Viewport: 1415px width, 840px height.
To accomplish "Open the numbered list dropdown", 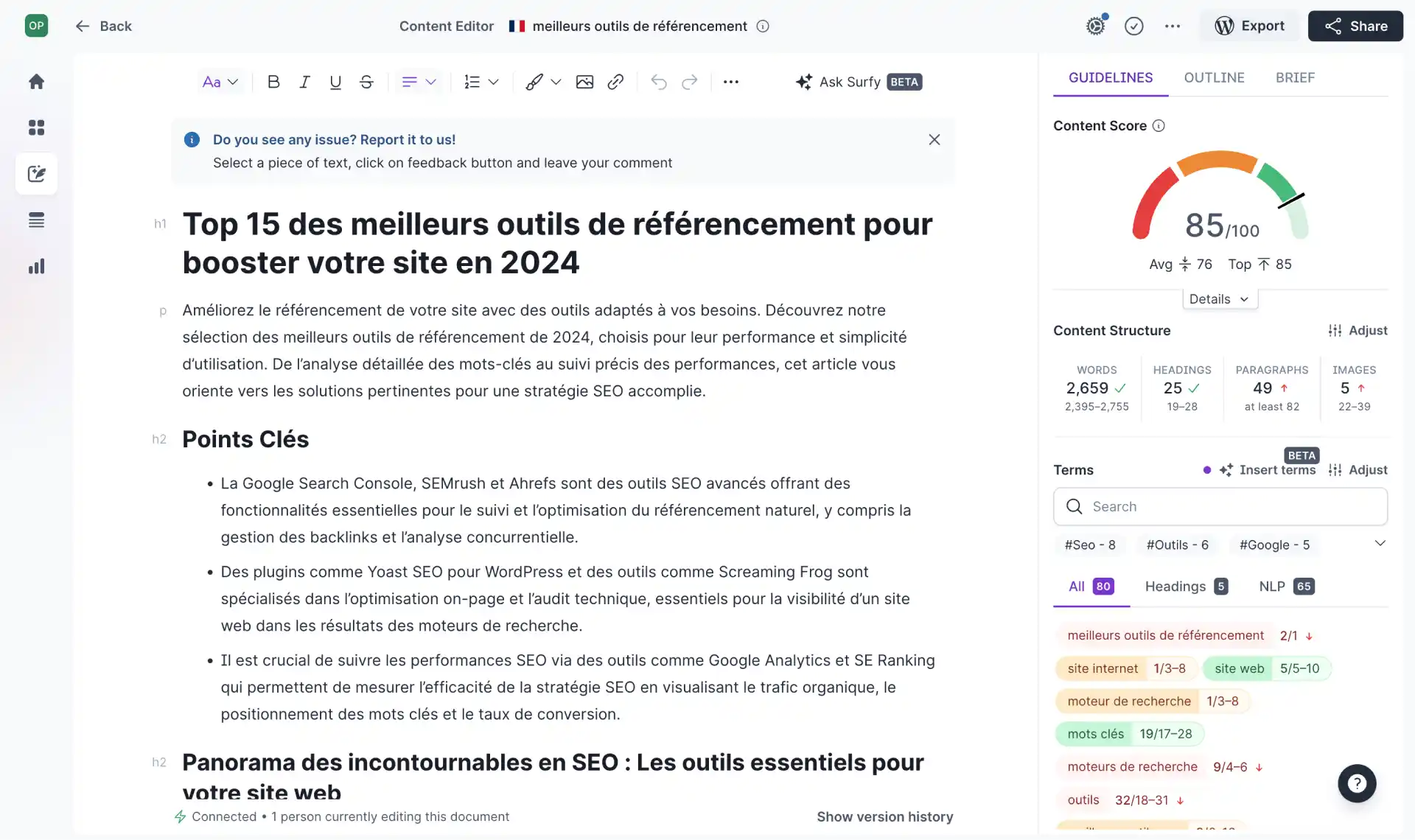I will coord(481,82).
